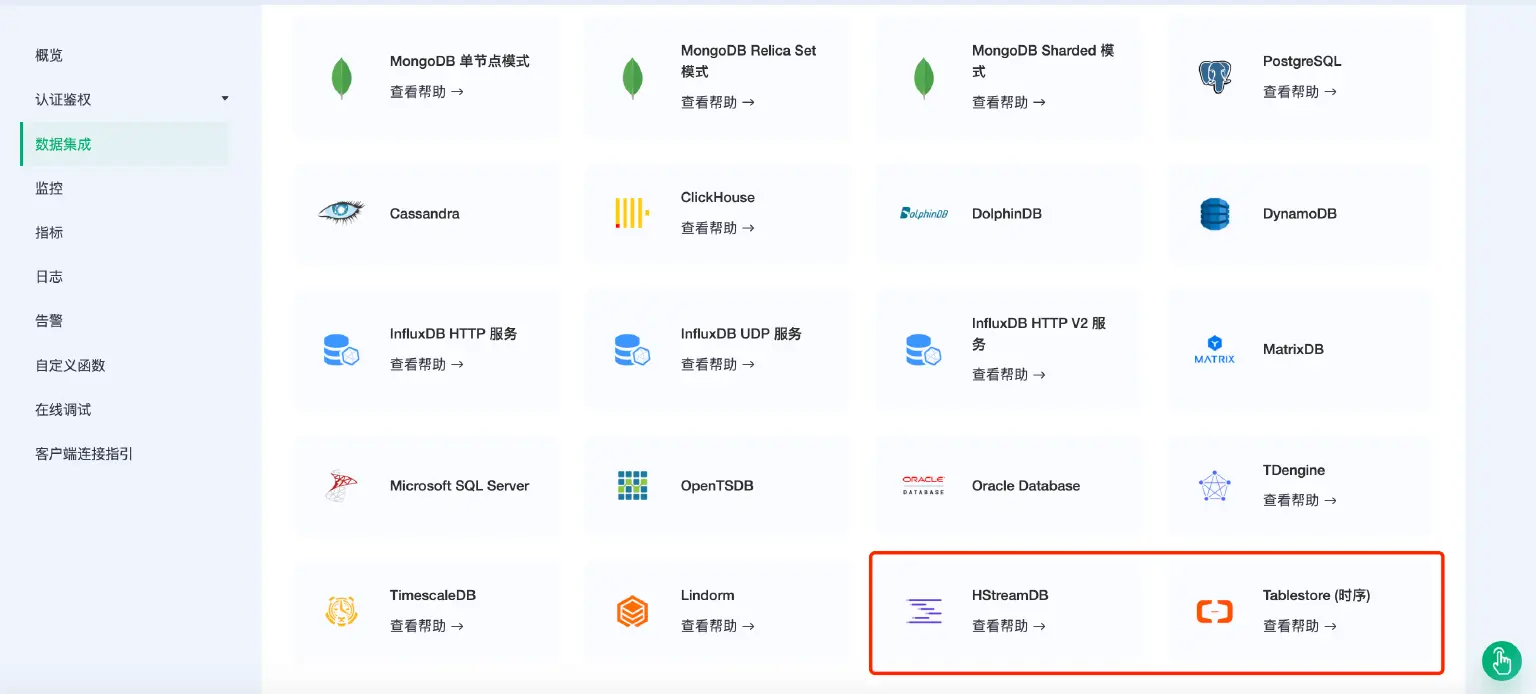
Task: Click the Cassandra eye icon
Action: coord(341,213)
